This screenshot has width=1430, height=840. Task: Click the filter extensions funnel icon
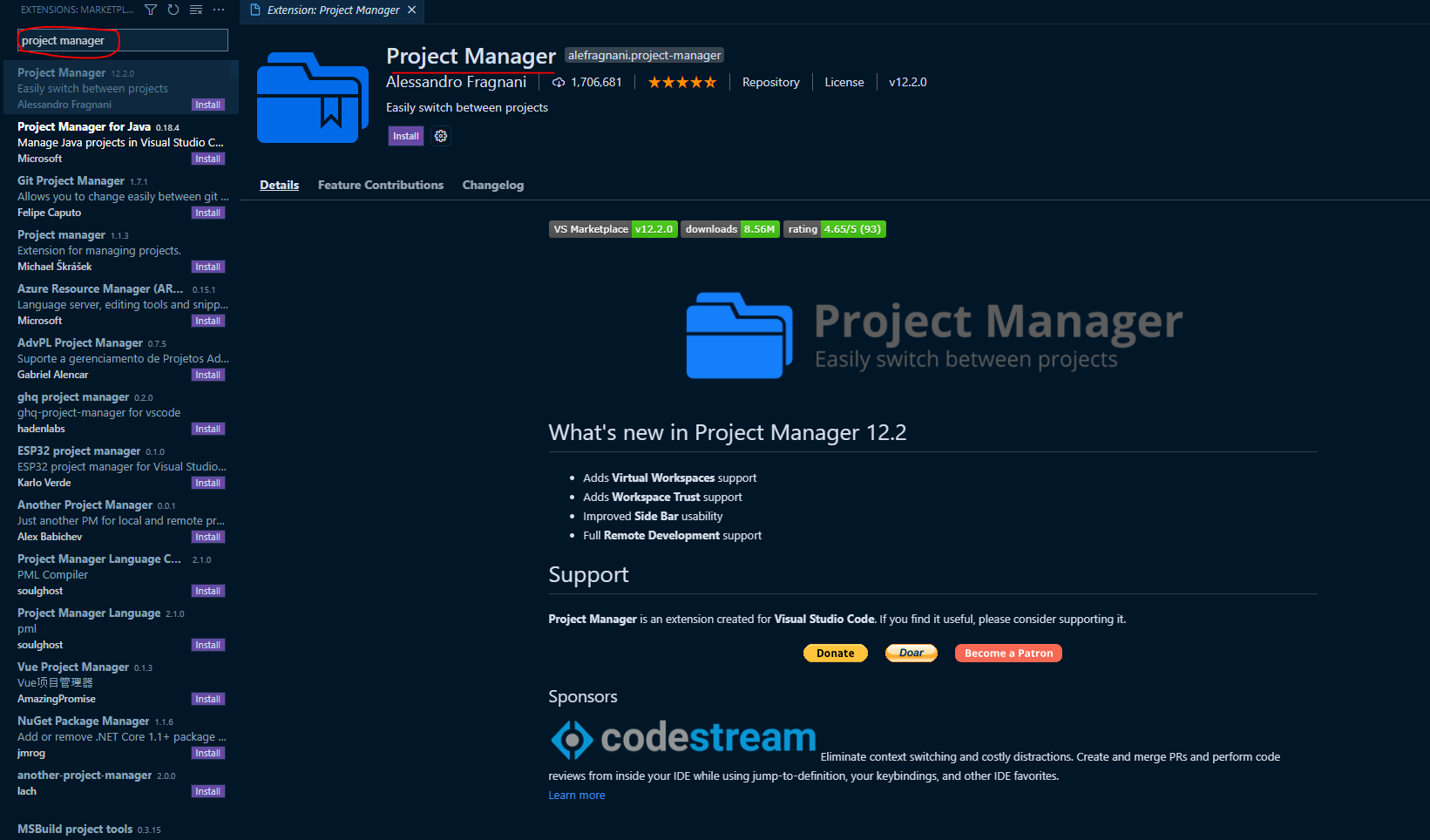[x=151, y=10]
